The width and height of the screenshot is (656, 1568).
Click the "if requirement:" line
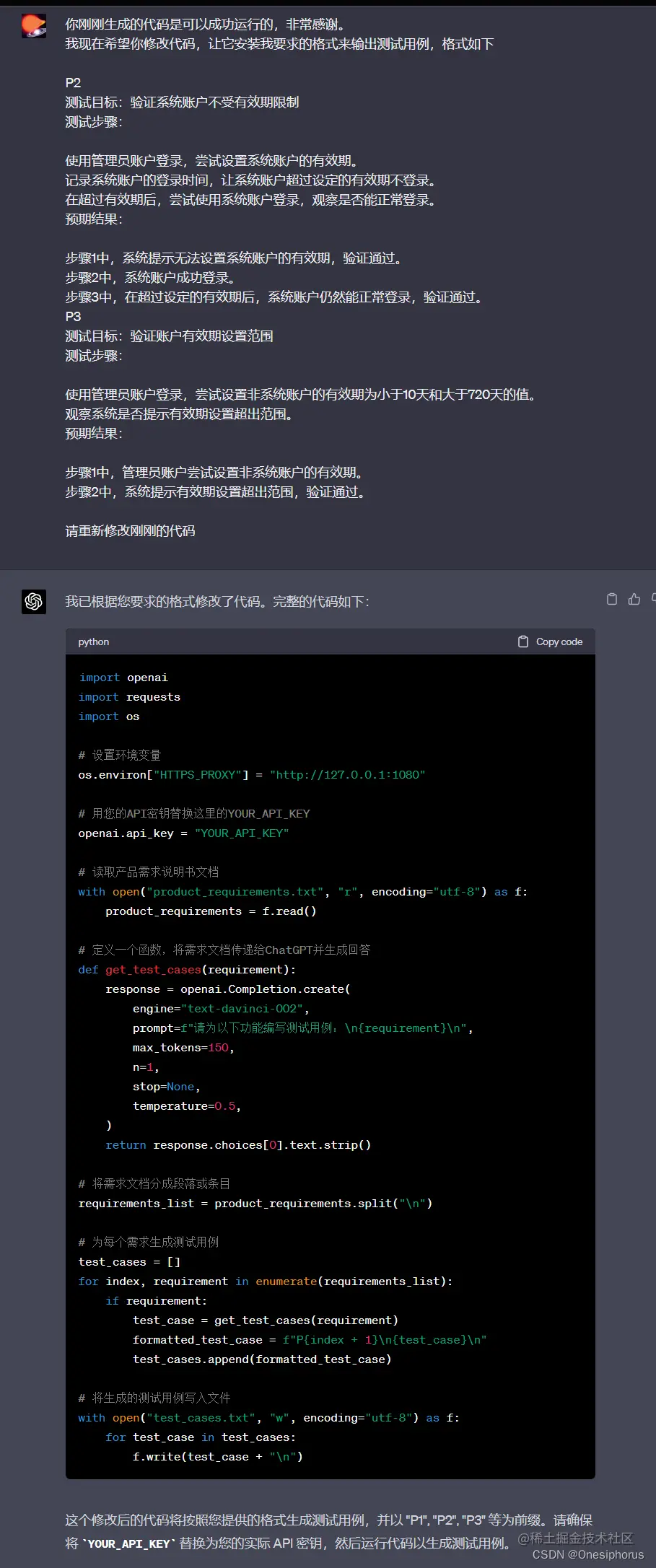coord(157,1300)
